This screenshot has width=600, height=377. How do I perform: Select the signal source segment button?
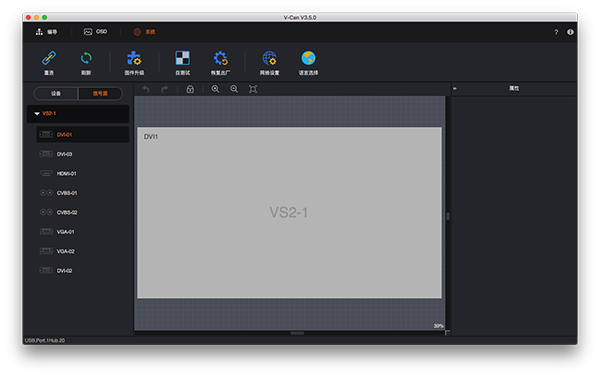pos(100,93)
